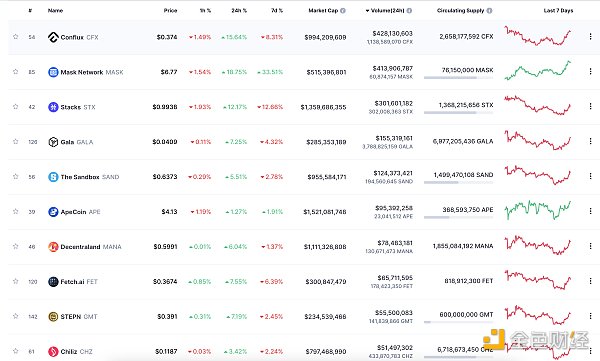Click the Gala coin logo icon
This screenshot has width=600, height=361.
click(53, 142)
